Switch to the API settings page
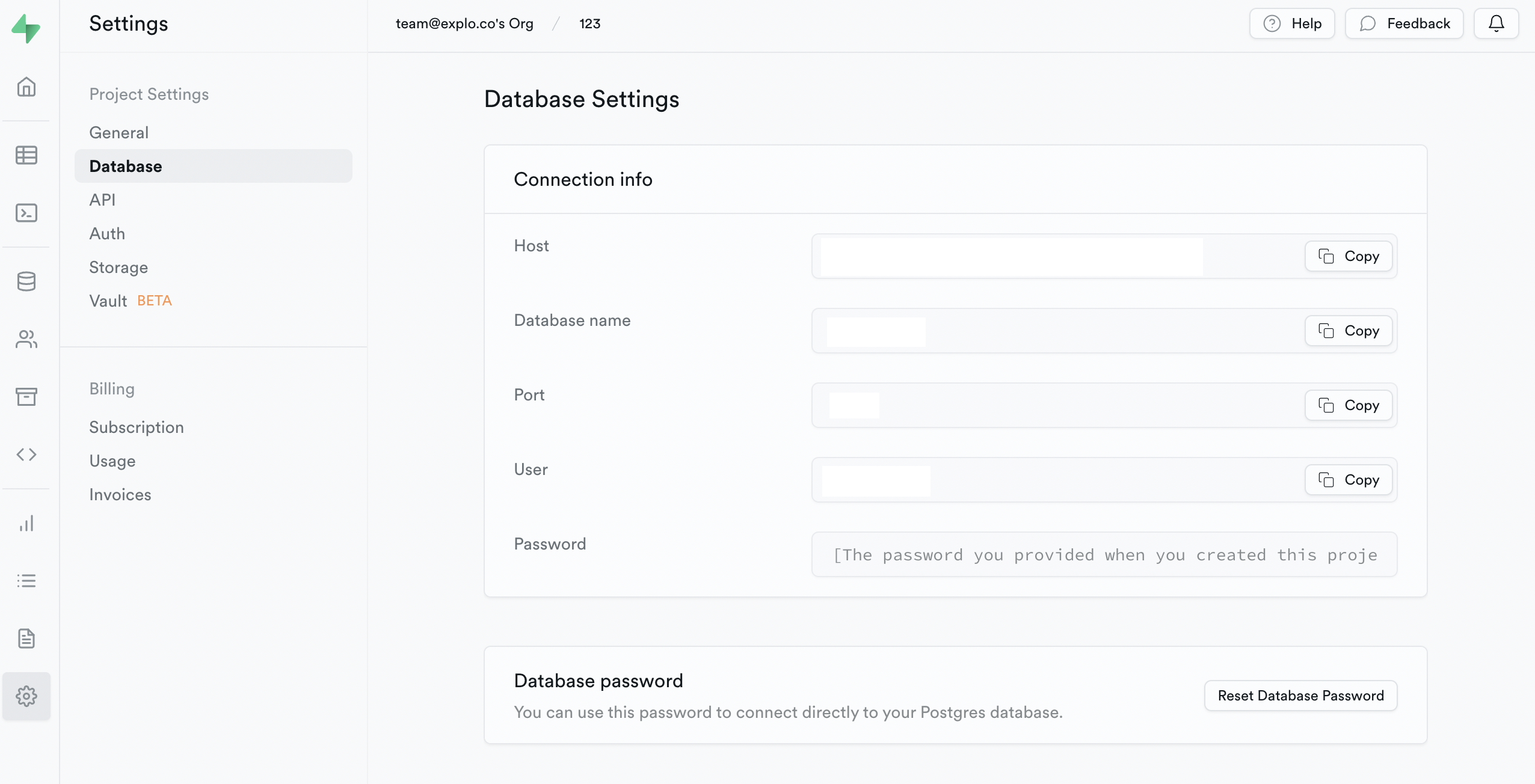The width and height of the screenshot is (1535, 784). (x=102, y=200)
